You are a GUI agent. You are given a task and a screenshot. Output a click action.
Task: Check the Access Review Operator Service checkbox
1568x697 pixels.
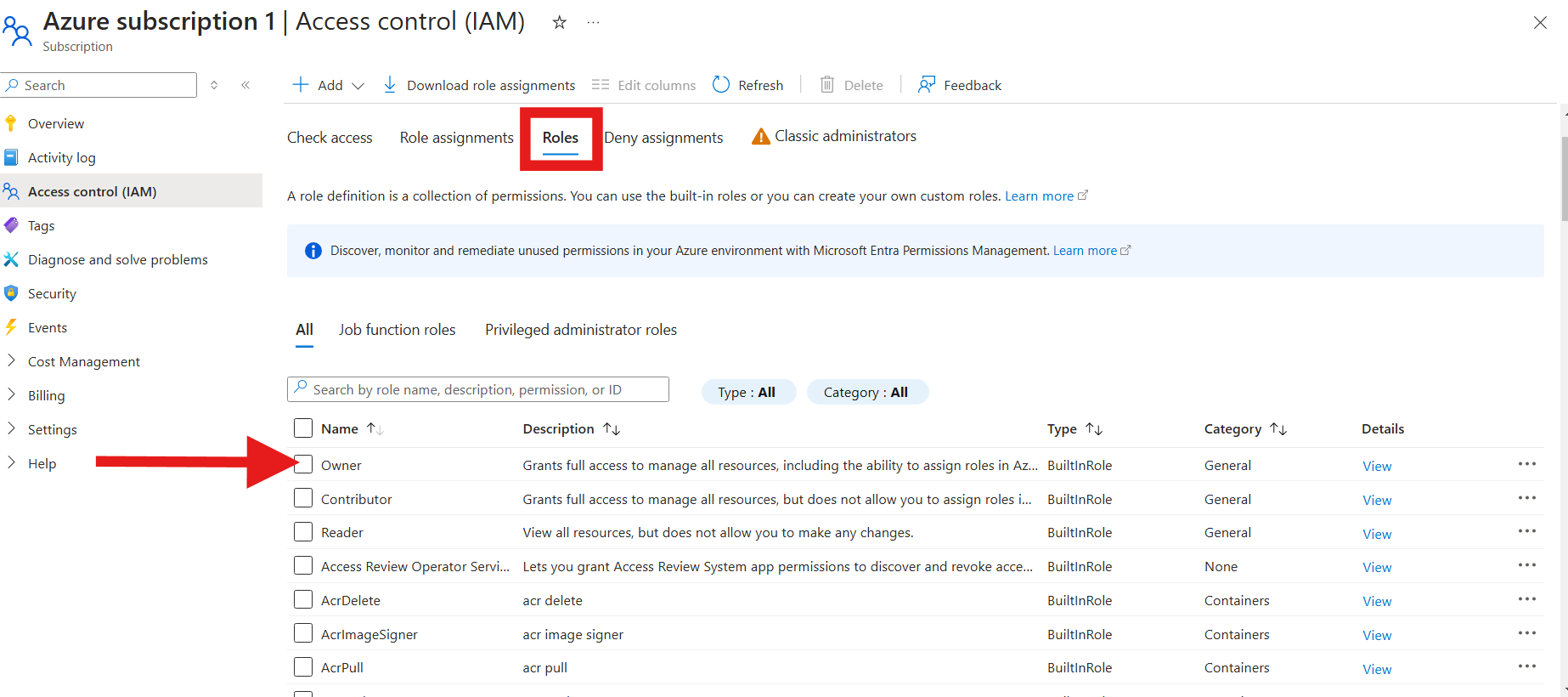click(x=303, y=565)
